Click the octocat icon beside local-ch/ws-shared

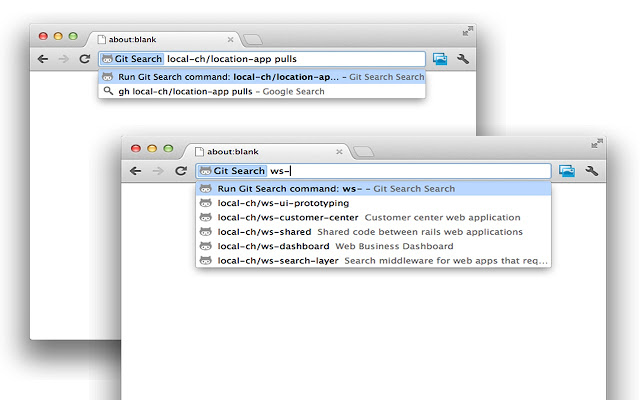click(x=206, y=232)
